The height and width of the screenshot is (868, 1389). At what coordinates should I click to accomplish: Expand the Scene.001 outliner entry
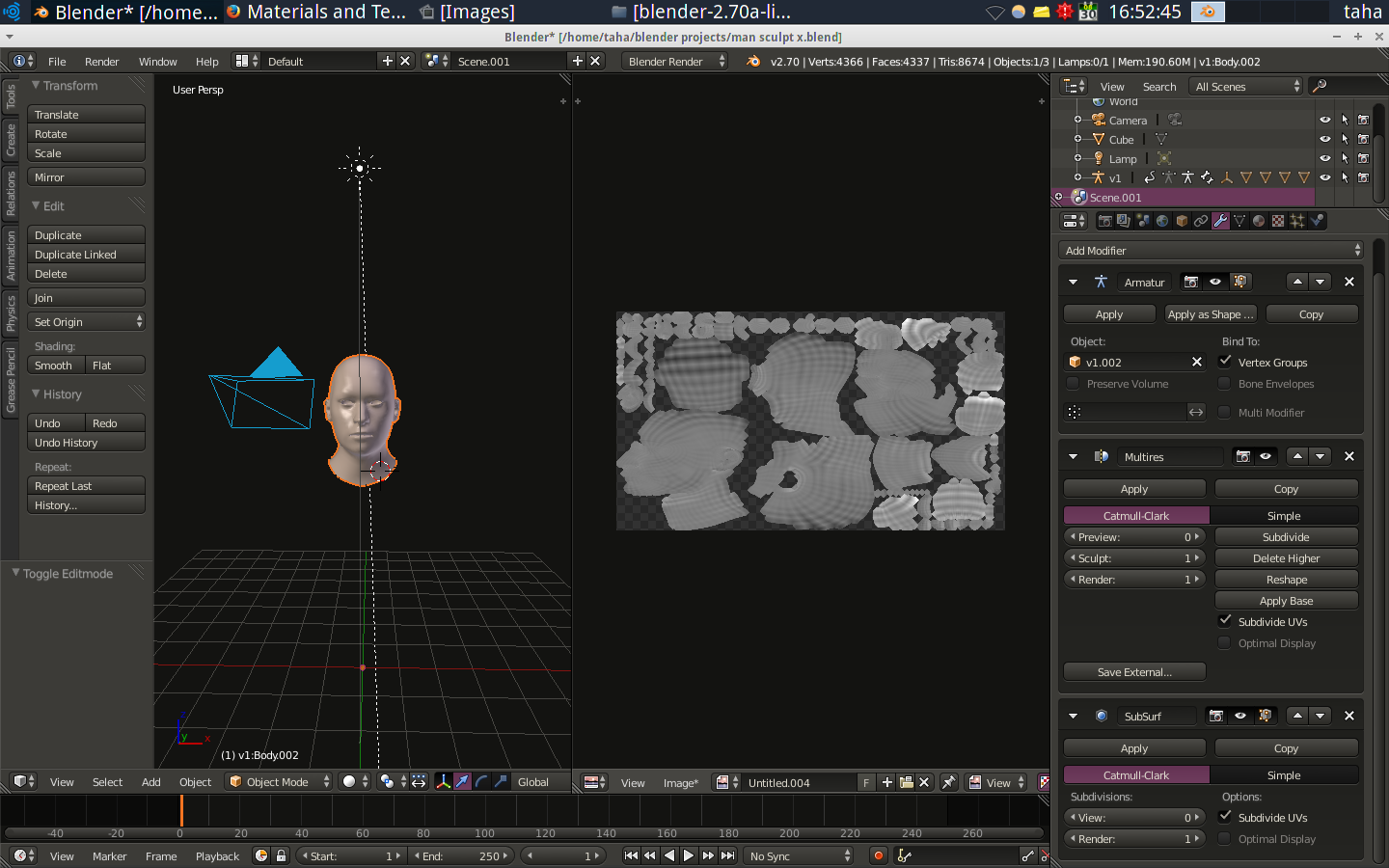pyautogui.click(x=1058, y=197)
